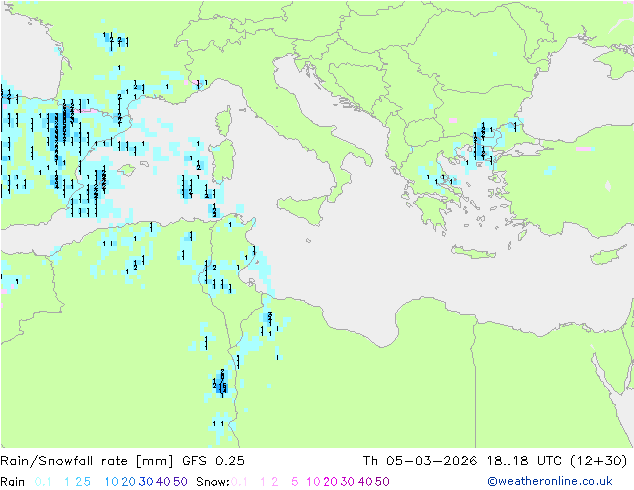Click the island of Corsica on the map
Image resolution: width=634 pixels, height=490 pixels.
pyautogui.click(x=223, y=122)
